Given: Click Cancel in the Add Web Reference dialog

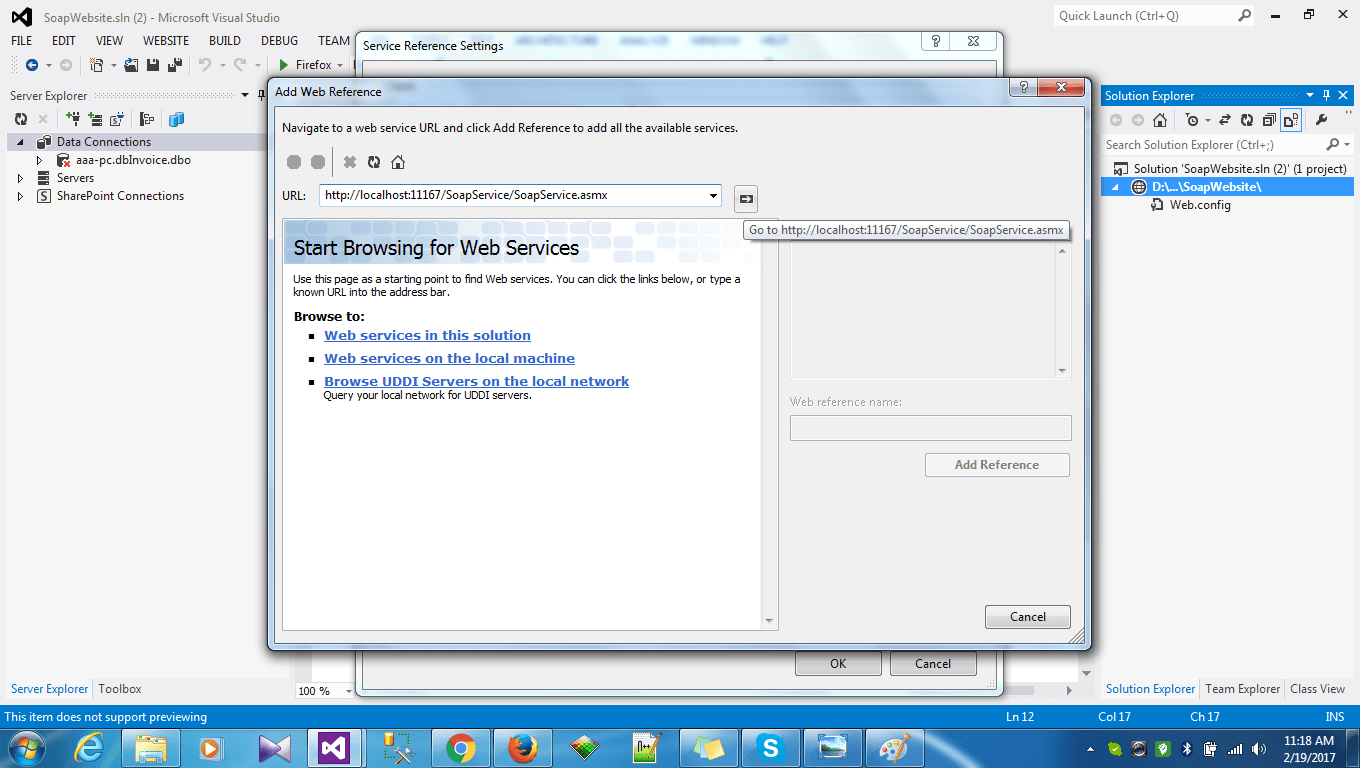Looking at the screenshot, I should tap(1027, 617).
